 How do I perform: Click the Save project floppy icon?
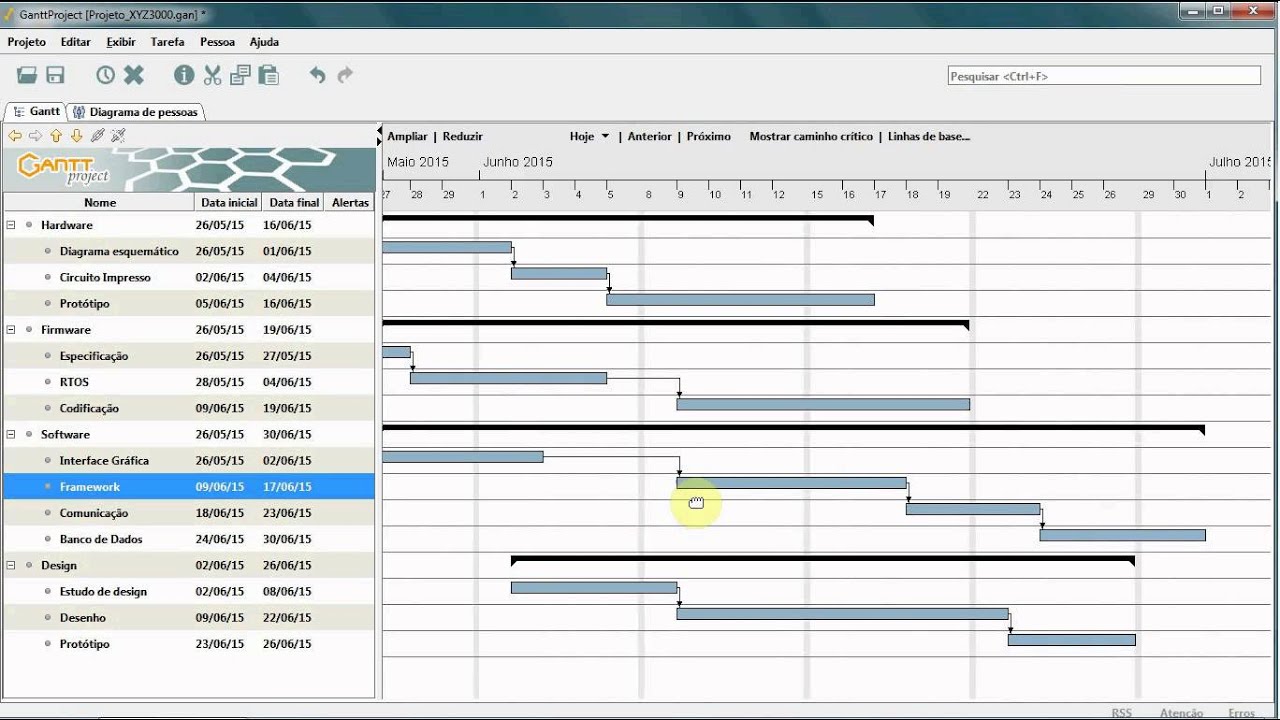pos(55,75)
